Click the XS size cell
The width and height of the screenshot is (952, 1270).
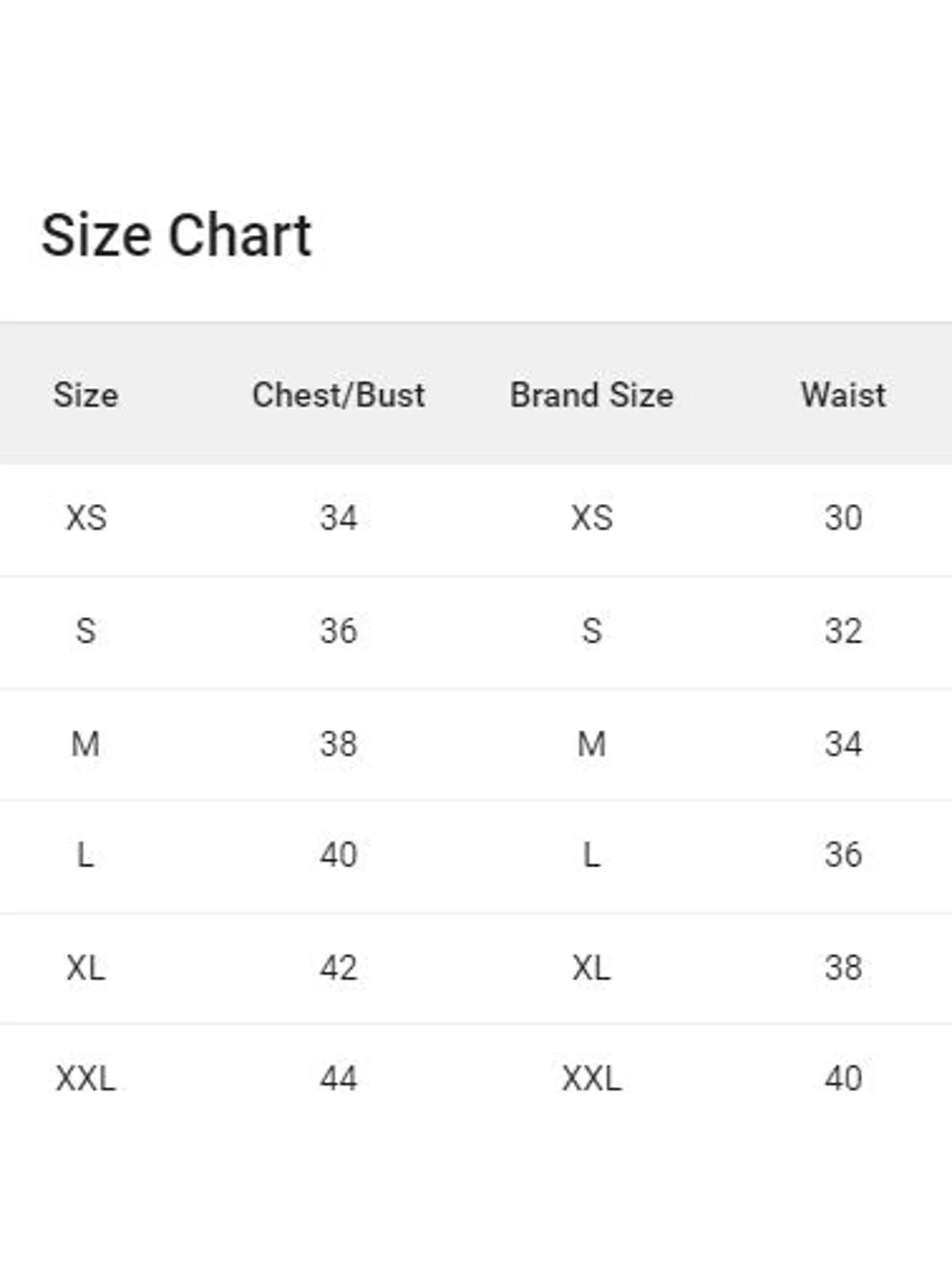pos(85,518)
